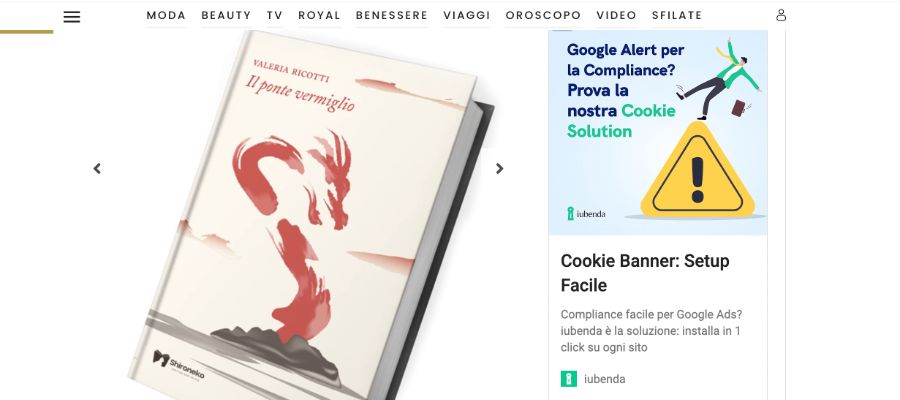Go to previous carousel image
This screenshot has height=400, width=900.
[x=97, y=168]
